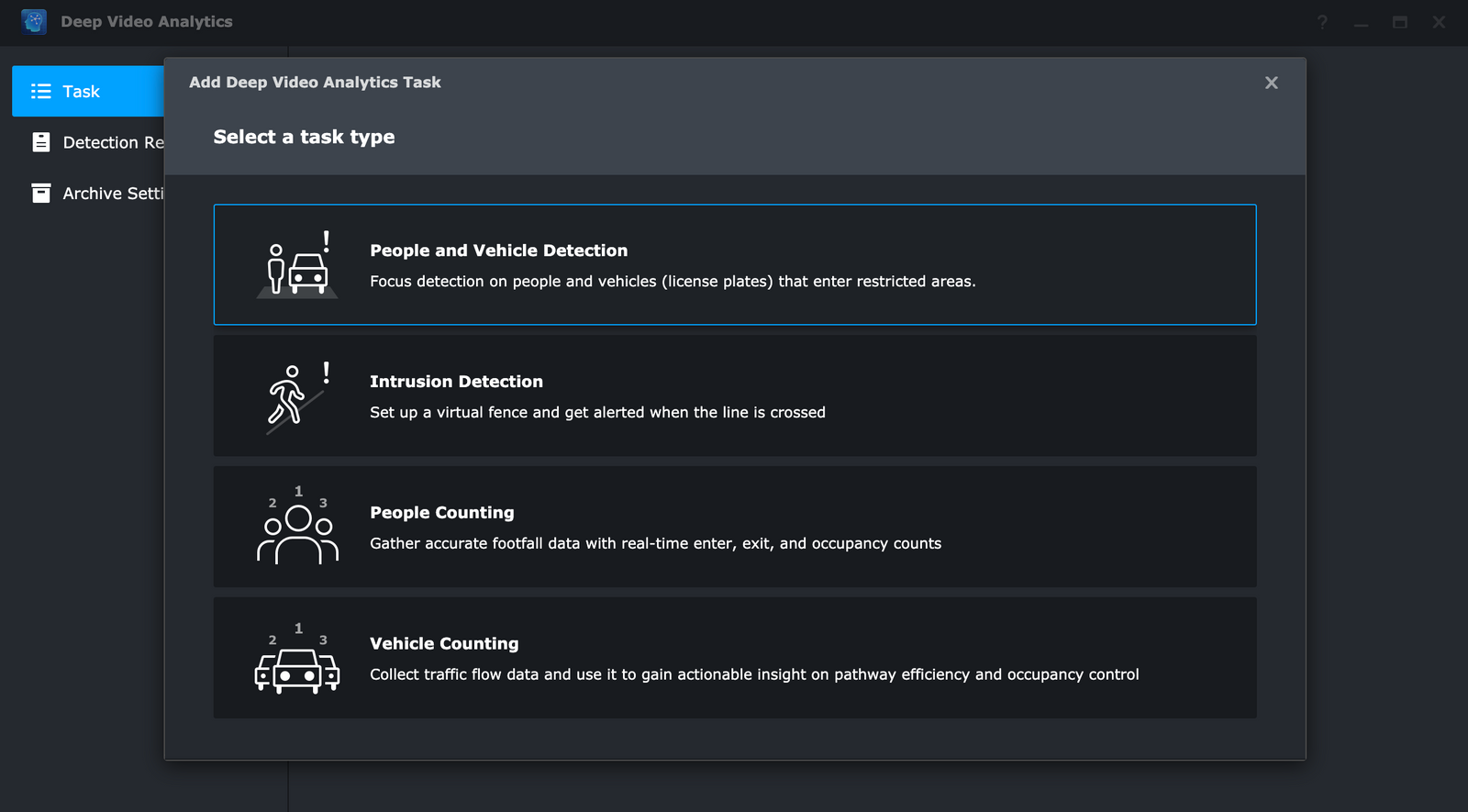1468x812 pixels.
Task: Close the Add Deep Video Analytics Task dialog
Action: (1271, 83)
